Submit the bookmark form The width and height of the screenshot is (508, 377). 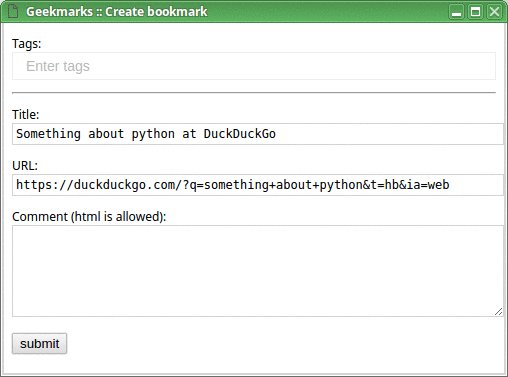pos(39,343)
